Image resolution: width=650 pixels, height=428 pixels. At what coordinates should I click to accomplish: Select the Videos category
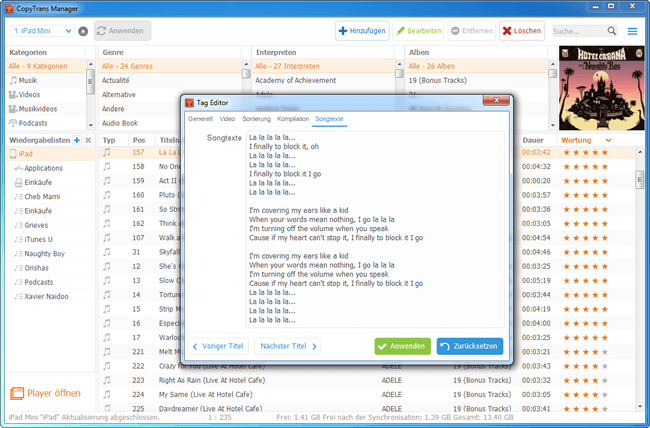[x=46, y=95]
